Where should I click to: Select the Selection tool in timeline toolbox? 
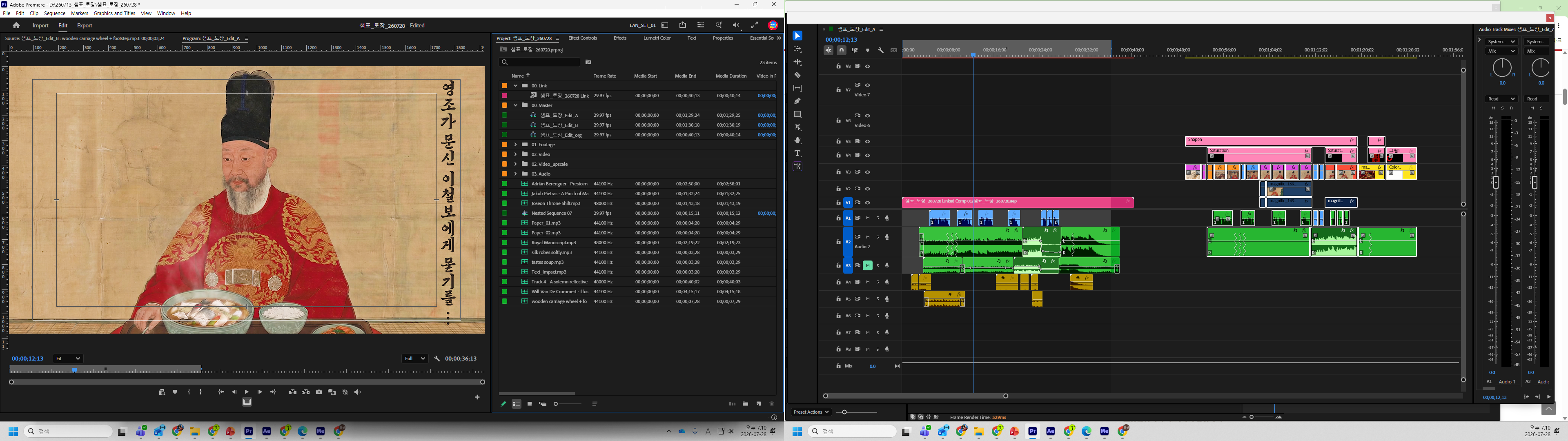pos(797,36)
